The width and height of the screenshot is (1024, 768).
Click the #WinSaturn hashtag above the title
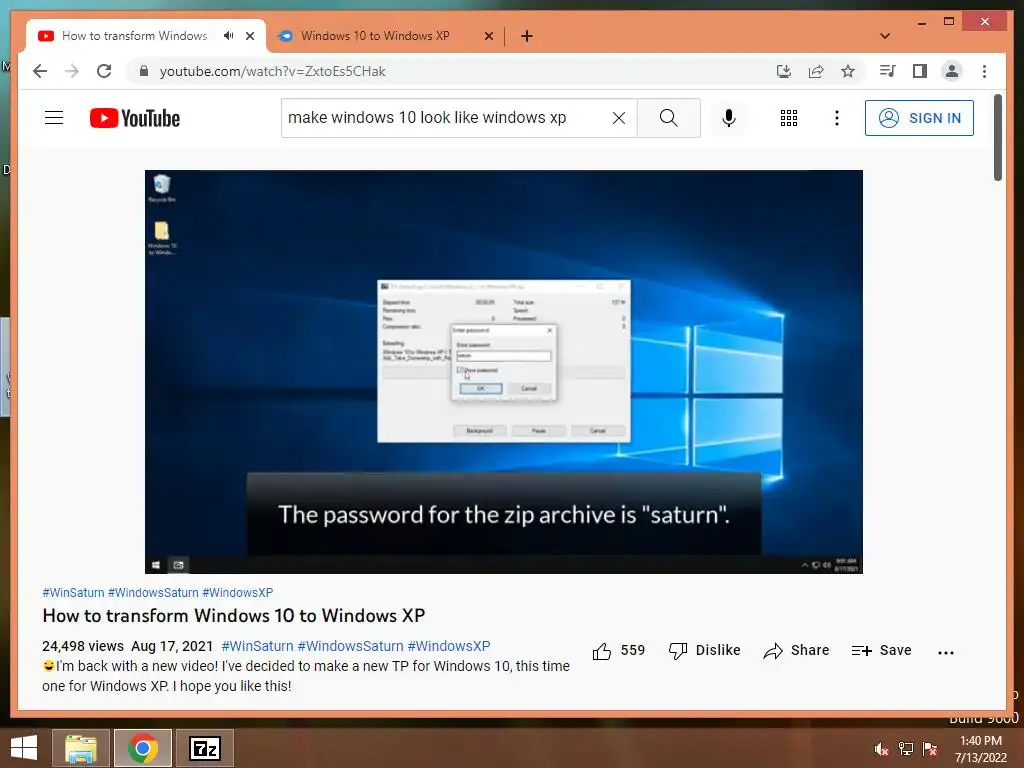click(73, 592)
